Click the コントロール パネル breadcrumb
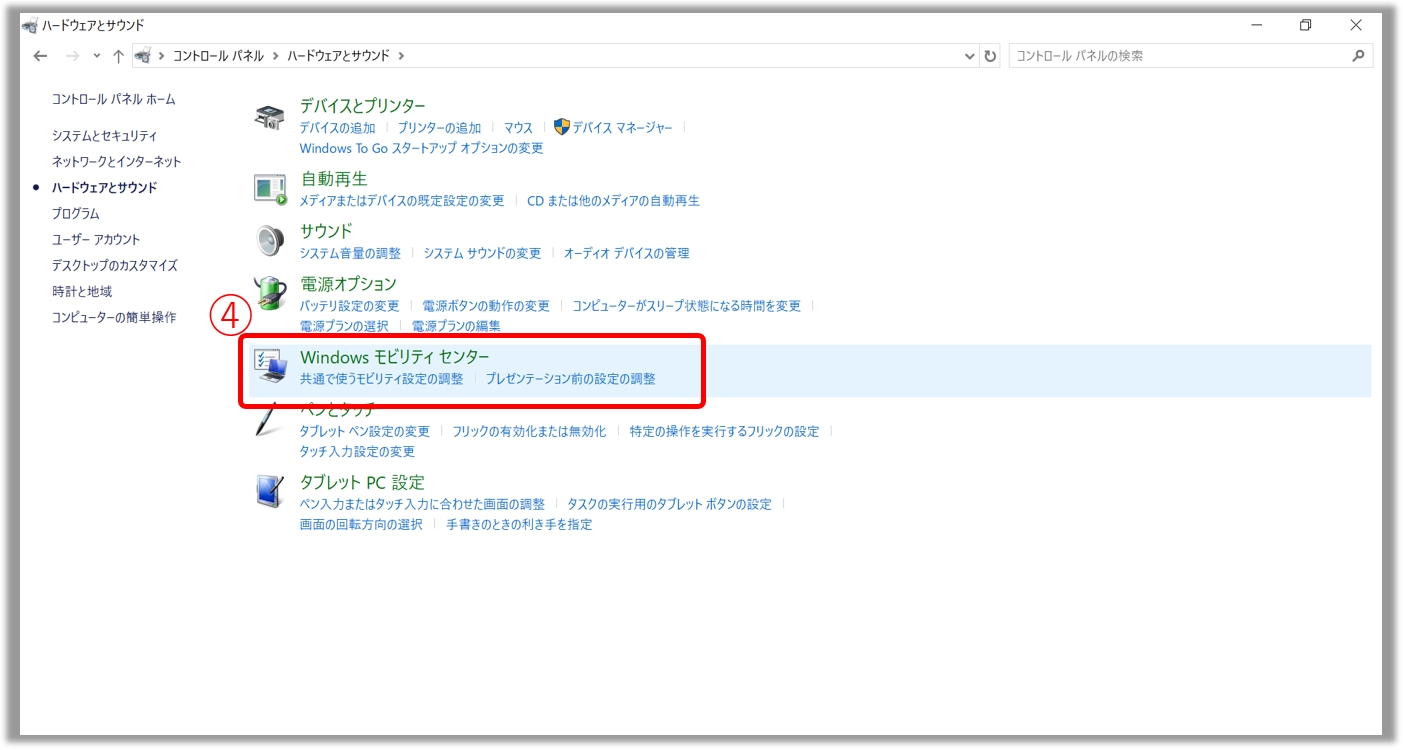The width and height of the screenshot is (1403, 750). click(218, 56)
